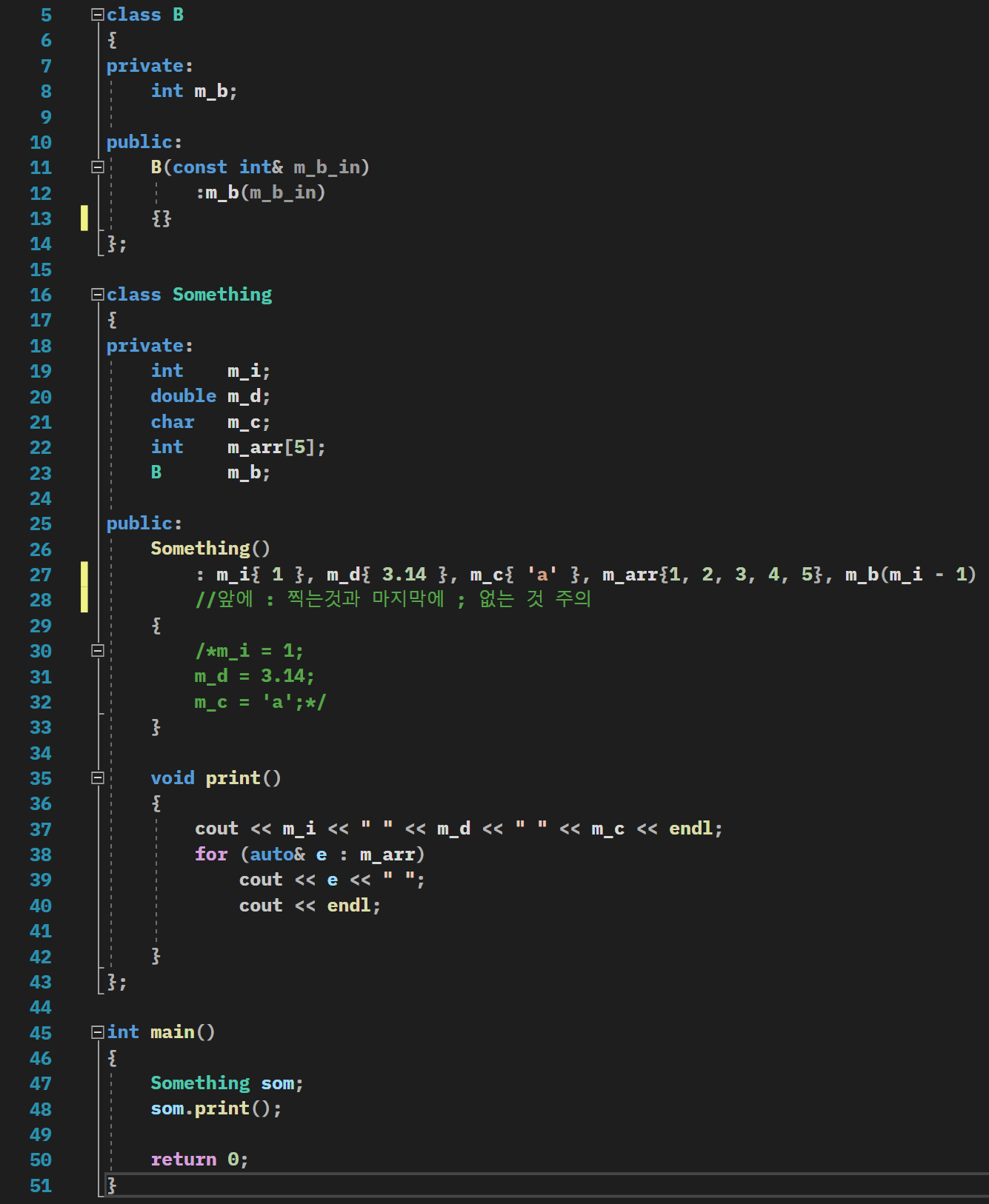Click 'return' keyword on line 50
The height and width of the screenshot is (1204, 989).
coord(184,1160)
